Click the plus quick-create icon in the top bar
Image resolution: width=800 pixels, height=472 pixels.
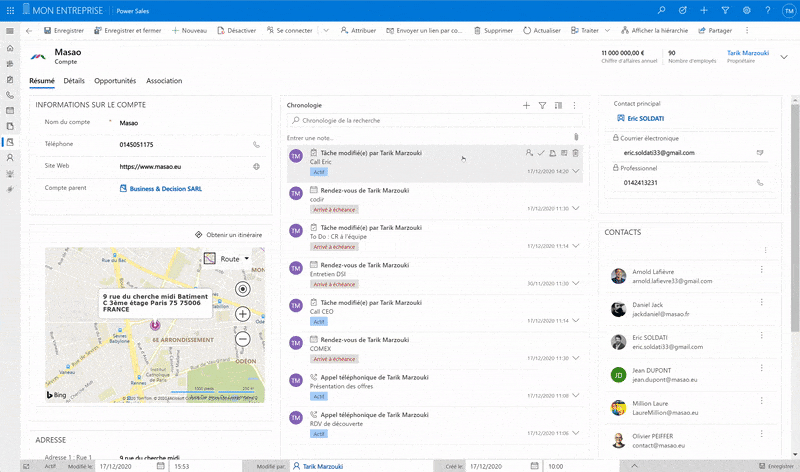pyautogui.click(x=704, y=10)
